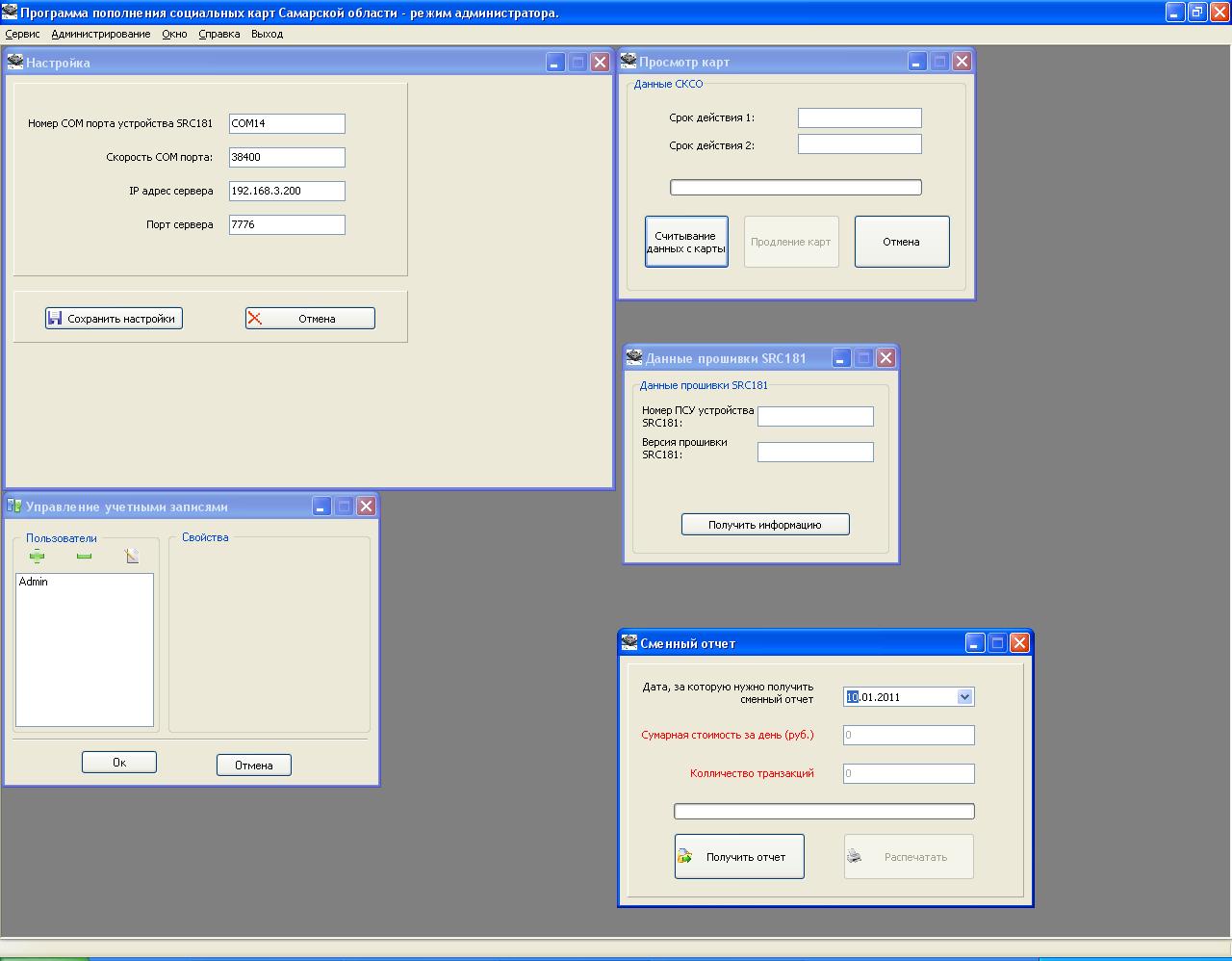Focus the COM port number field showing COM14
Viewport: 1232px width, 961px height.
click(x=287, y=123)
